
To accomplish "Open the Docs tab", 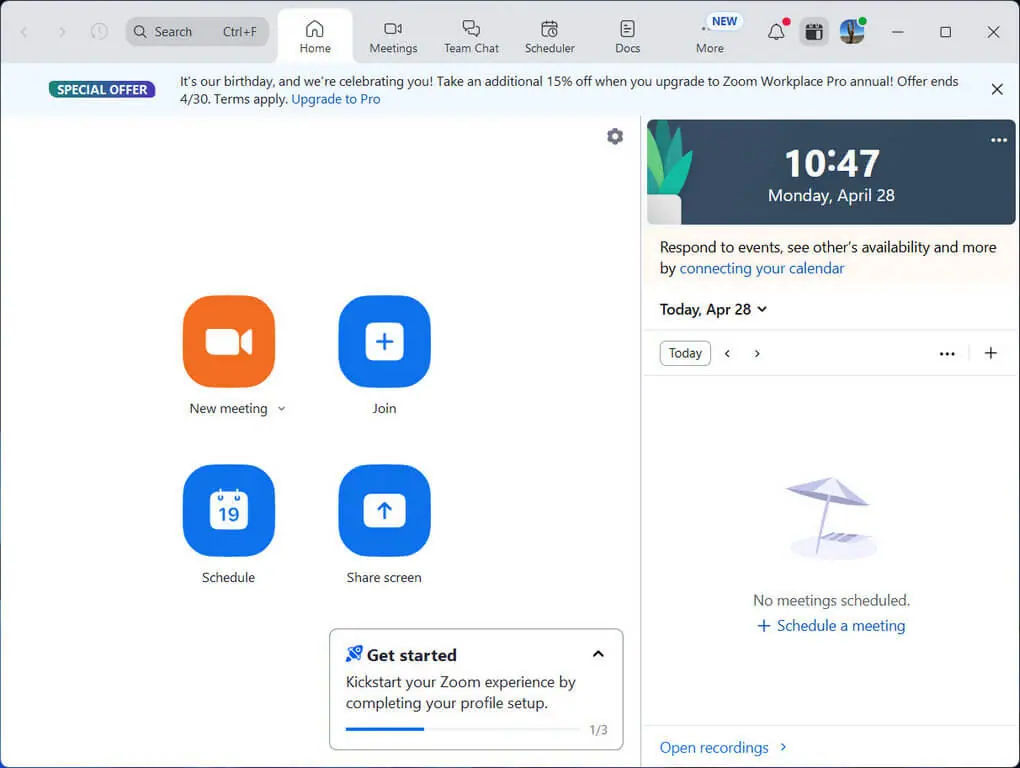I will [x=627, y=36].
